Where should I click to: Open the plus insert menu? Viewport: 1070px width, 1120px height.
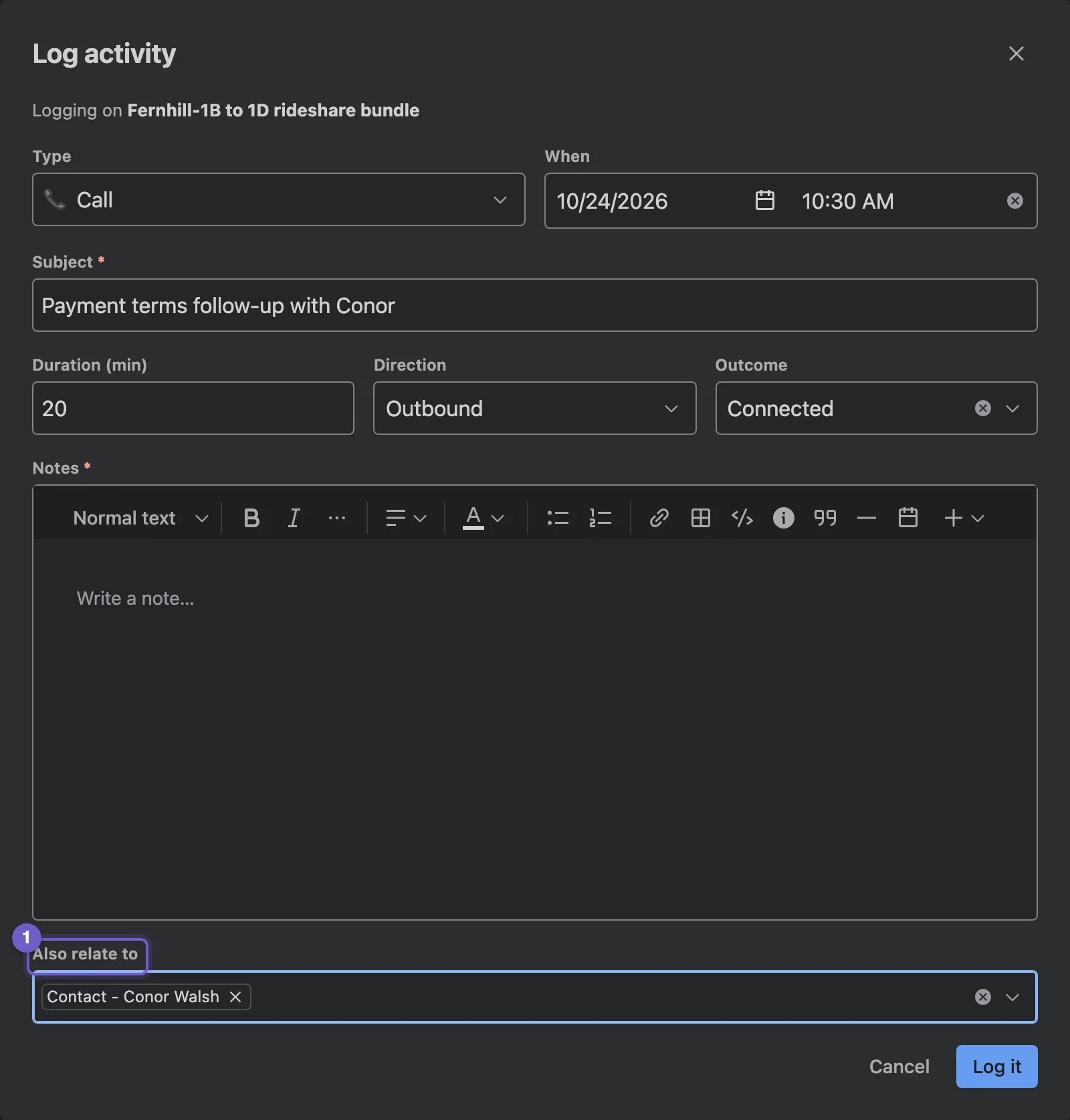tap(953, 518)
